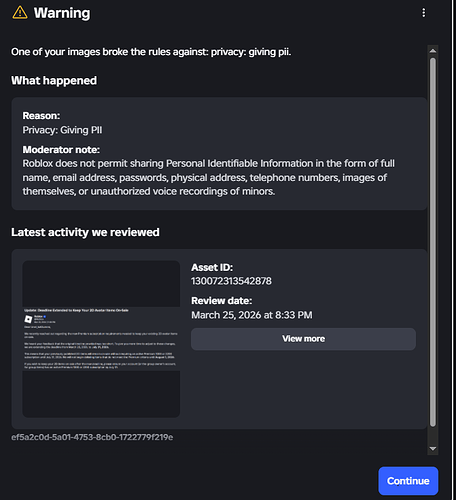This screenshot has width=456, height=500.
Task: Click the reference ID text below the card
Action: pyautogui.click(x=92, y=437)
